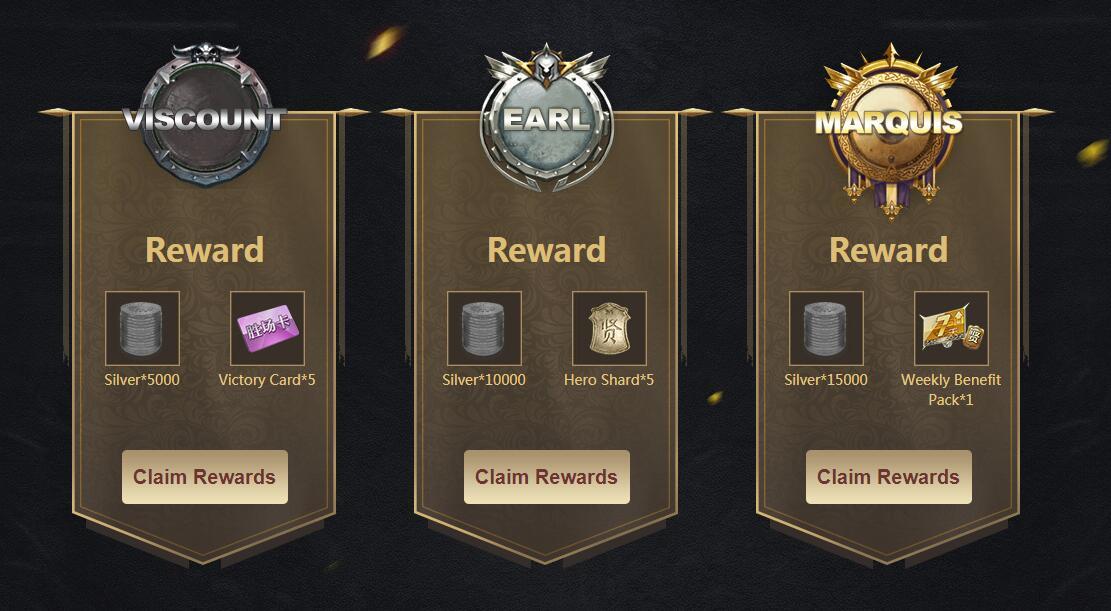Click the Silver*5000 label text
Image resolution: width=1111 pixels, height=611 pixels.
click(142, 380)
